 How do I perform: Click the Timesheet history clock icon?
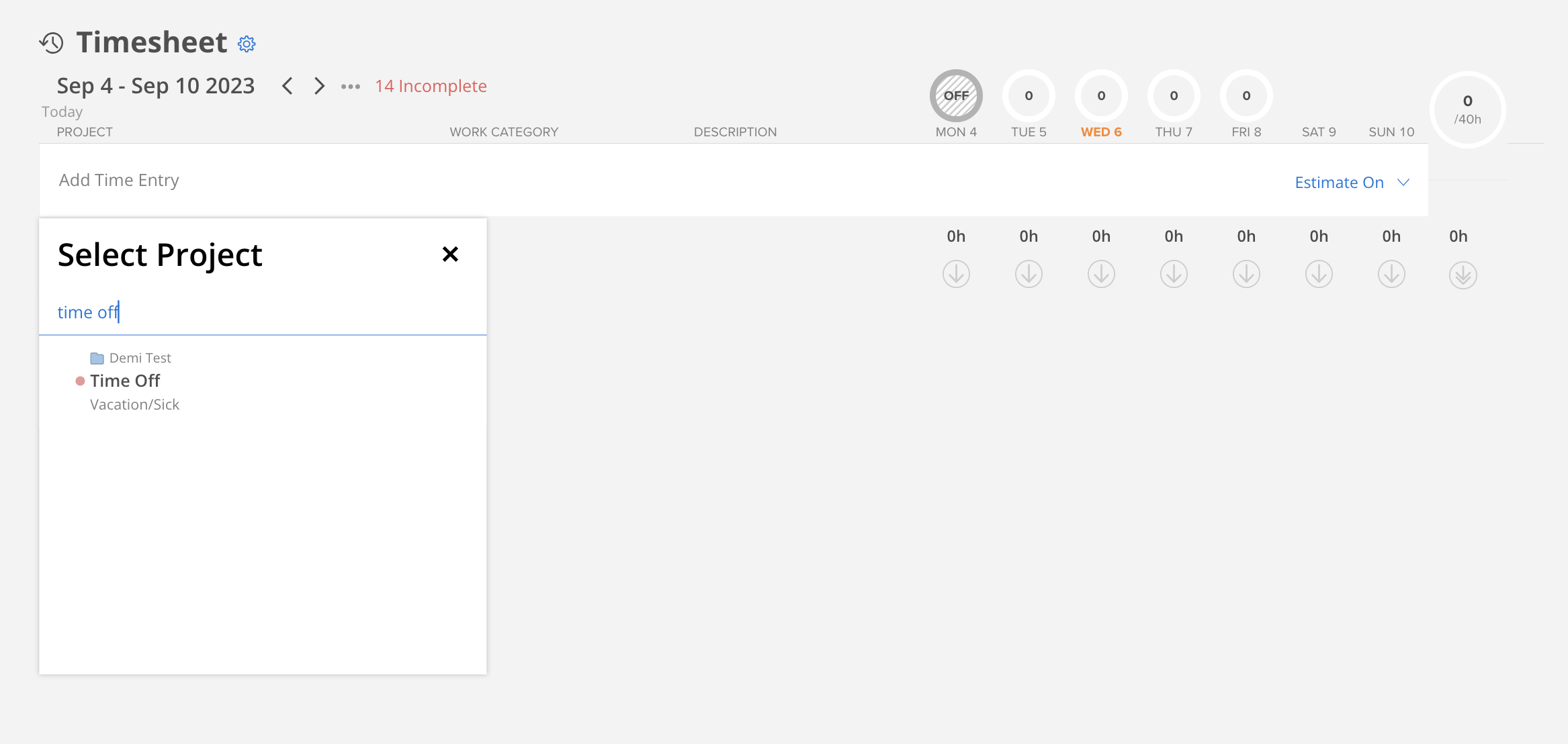coord(51,43)
